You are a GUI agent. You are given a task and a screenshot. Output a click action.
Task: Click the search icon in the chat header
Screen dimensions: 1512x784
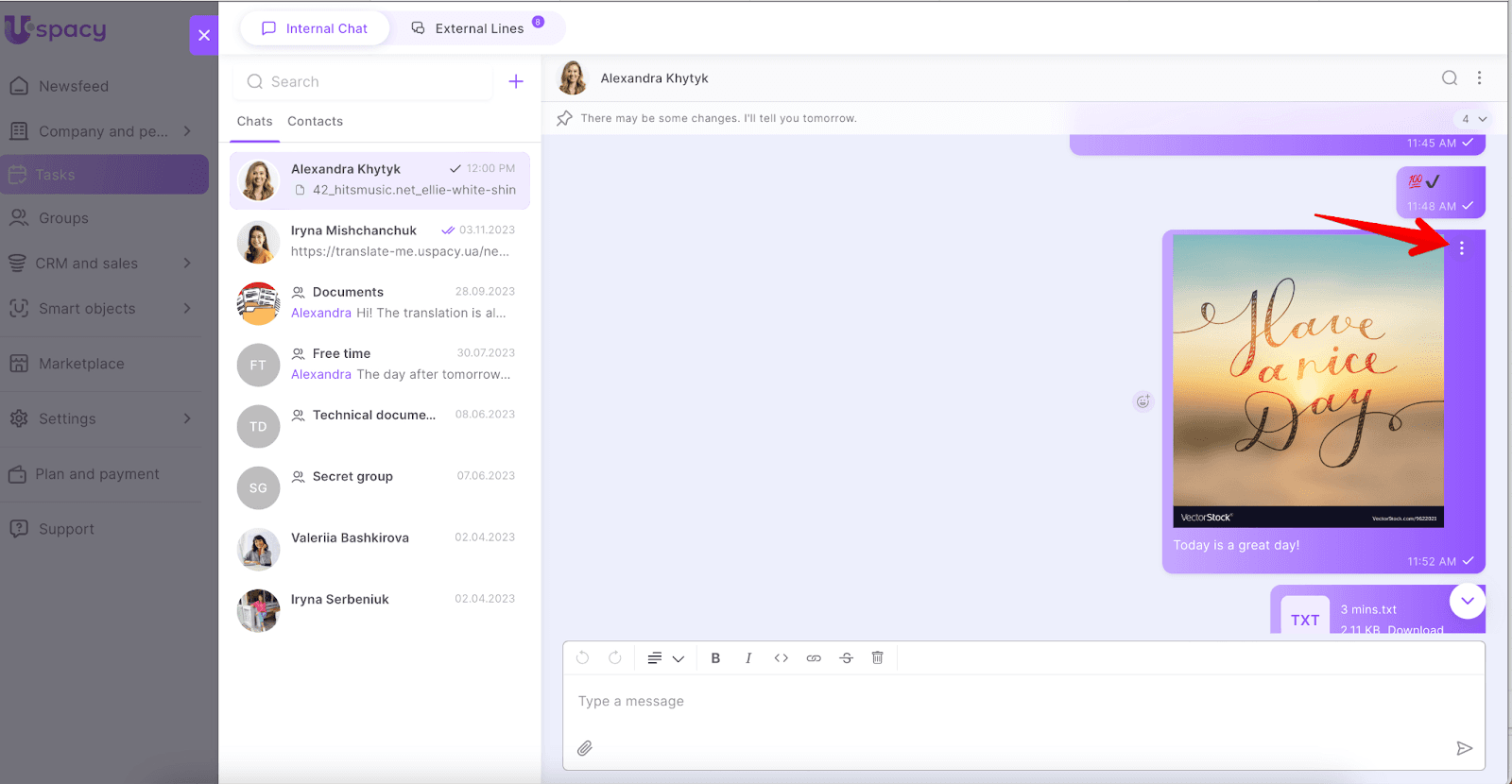[x=1449, y=78]
